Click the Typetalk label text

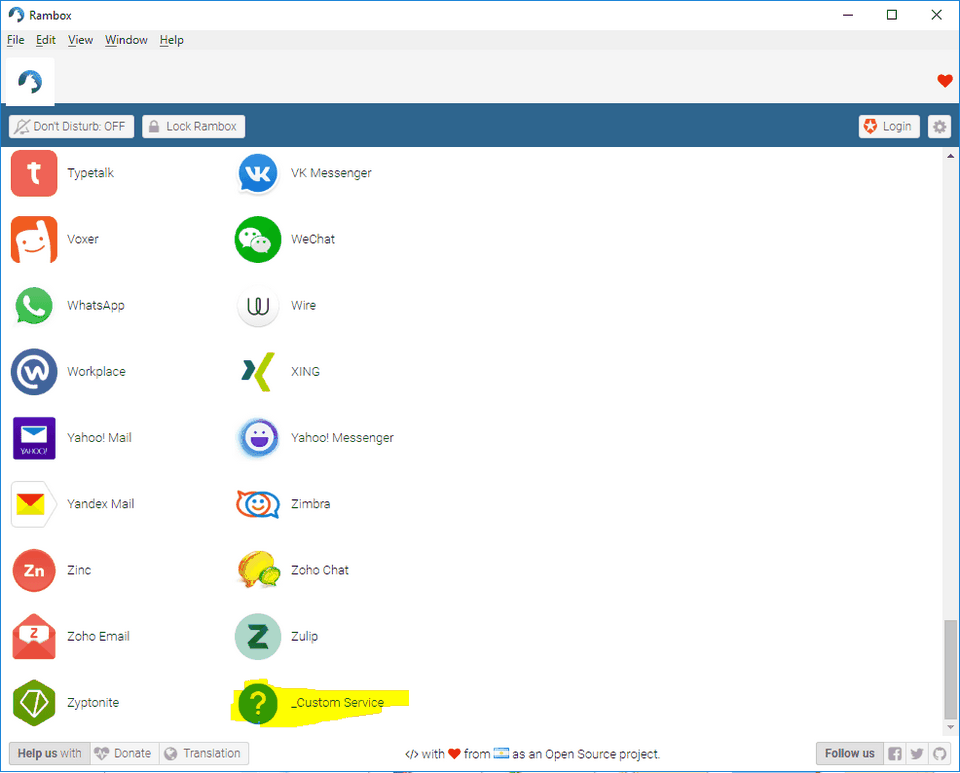[x=91, y=173]
